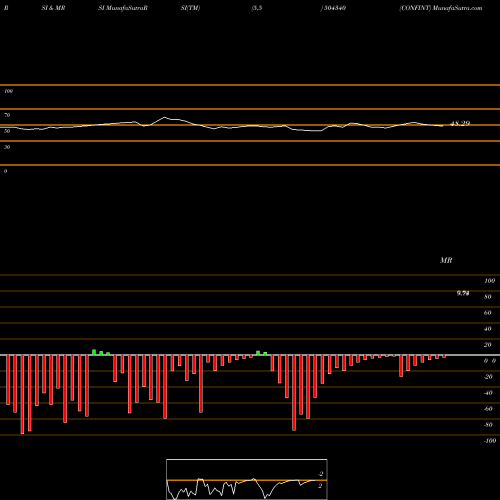Click the 9.74 value in MR panel
This screenshot has height=500, width=500.
[x=463, y=293]
